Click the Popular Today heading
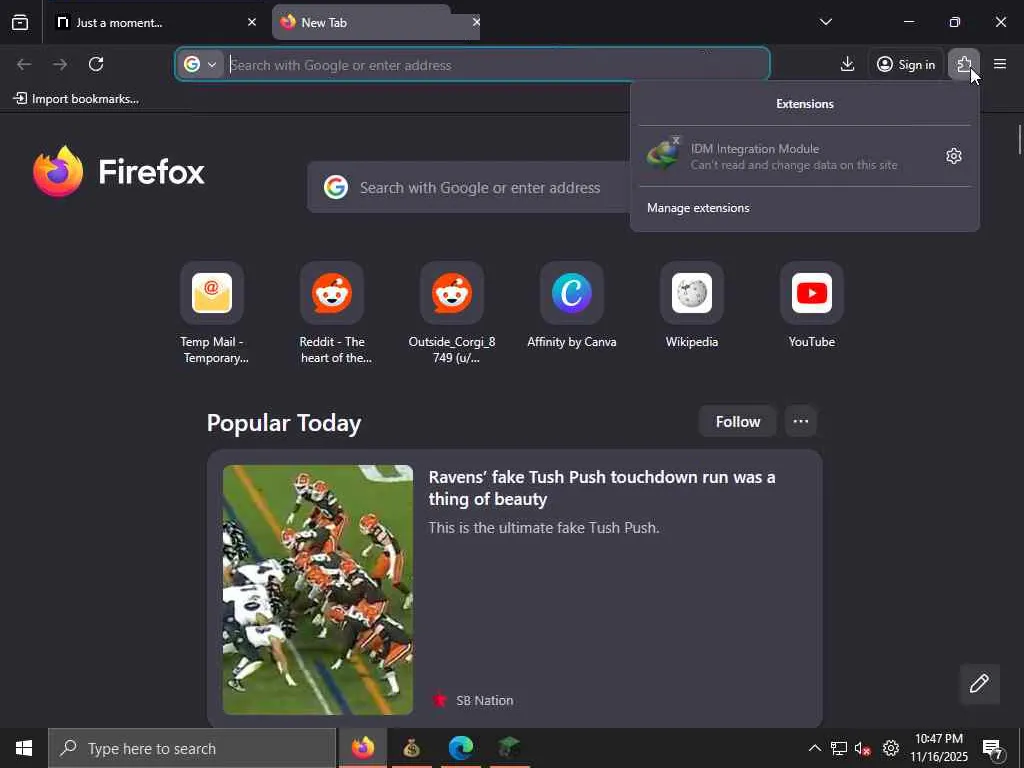1024x768 pixels. (284, 423)
